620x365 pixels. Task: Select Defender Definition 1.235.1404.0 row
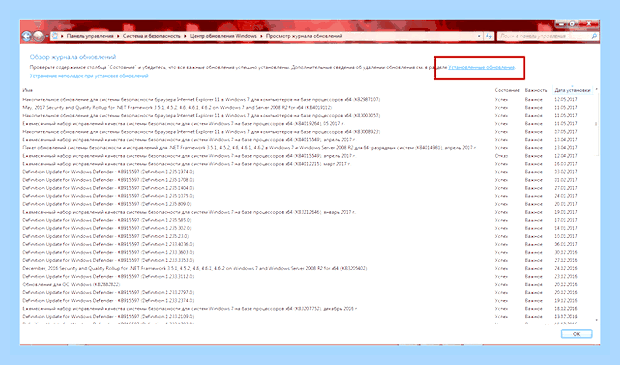pyautogui.click(x=308, y=188)
